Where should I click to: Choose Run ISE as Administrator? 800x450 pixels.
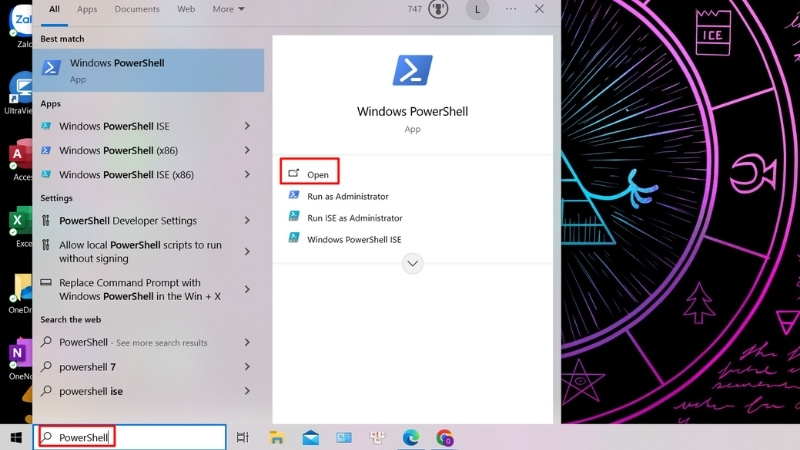[x=355, y=218]
